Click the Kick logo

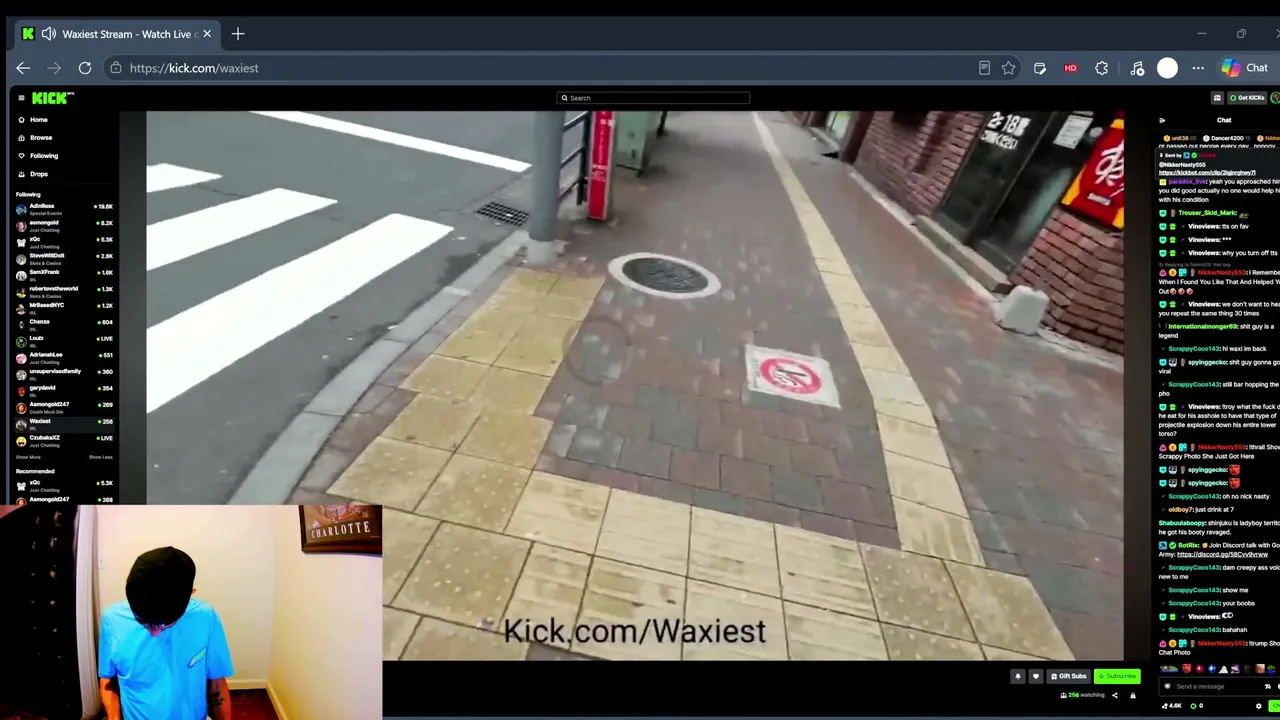[52, 98]
